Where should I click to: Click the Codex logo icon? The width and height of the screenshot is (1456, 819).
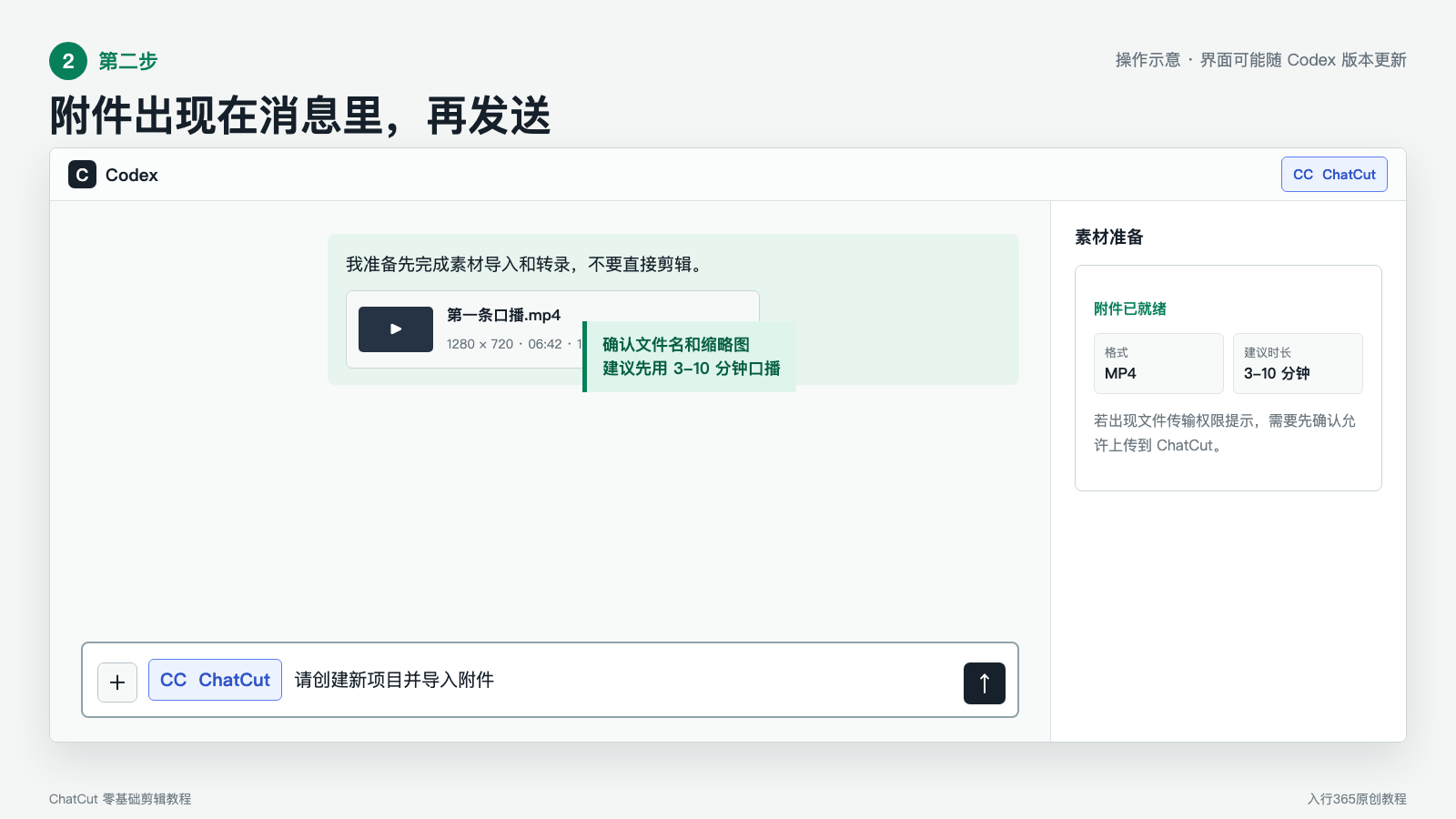tap(82, 174)
